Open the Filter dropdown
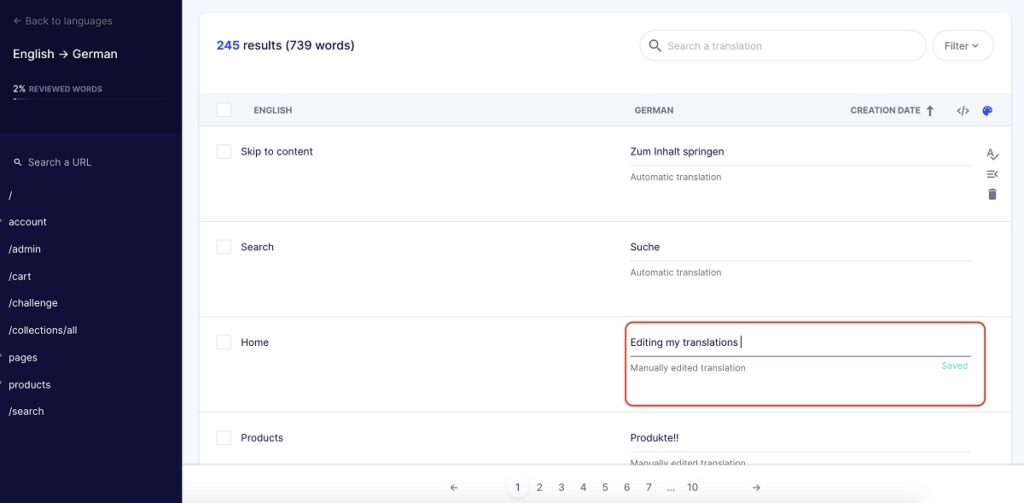Screen dimensions: 1024x503 coord(962,46)
